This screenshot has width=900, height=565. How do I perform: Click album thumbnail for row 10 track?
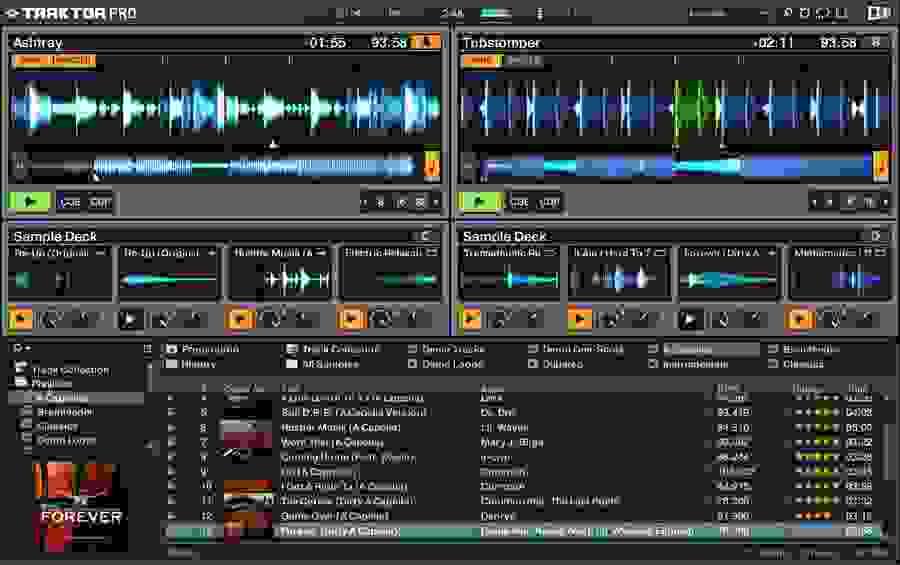(x=247, y=486)
